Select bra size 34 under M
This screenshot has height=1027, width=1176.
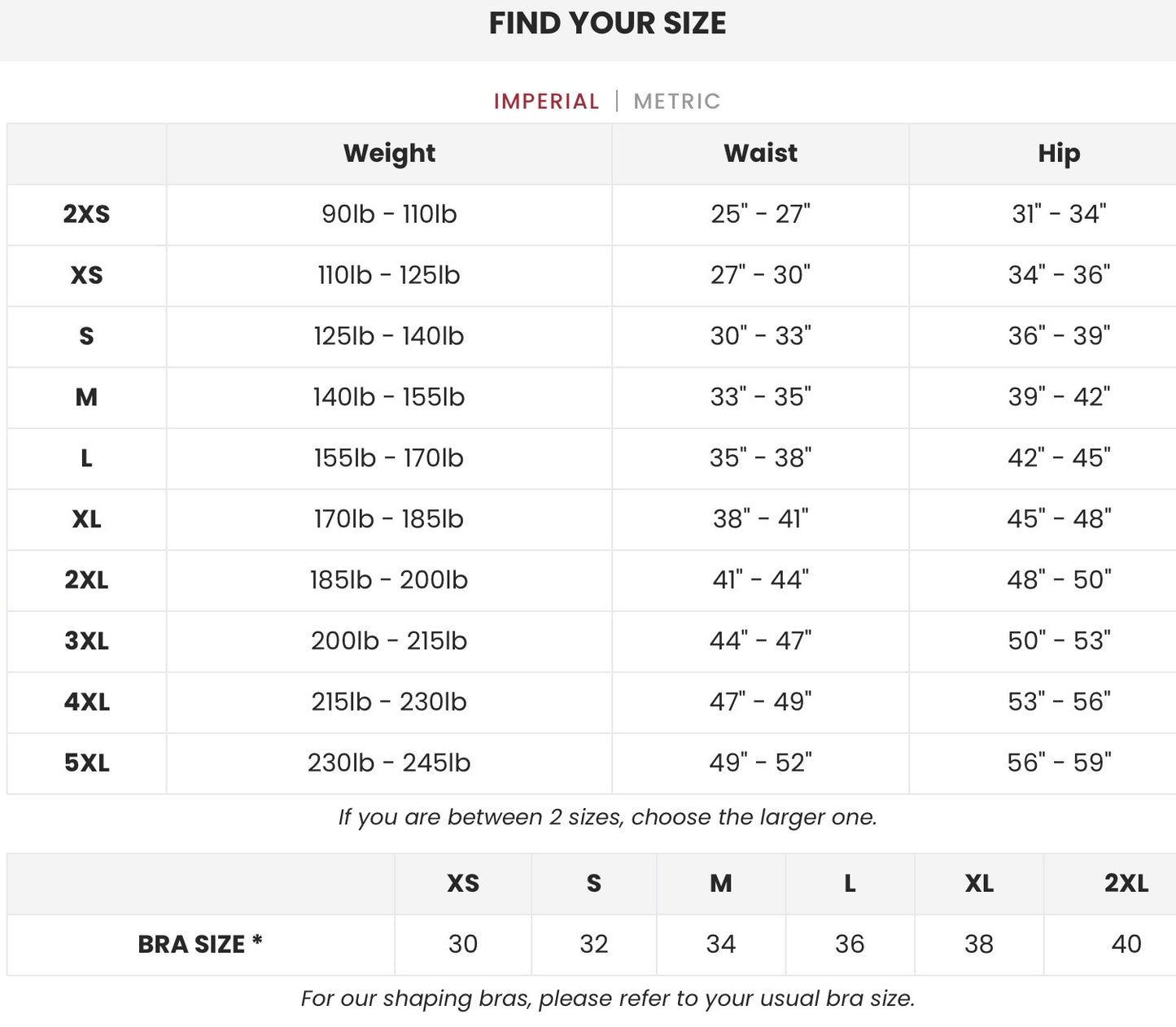[x=721, y=945]
